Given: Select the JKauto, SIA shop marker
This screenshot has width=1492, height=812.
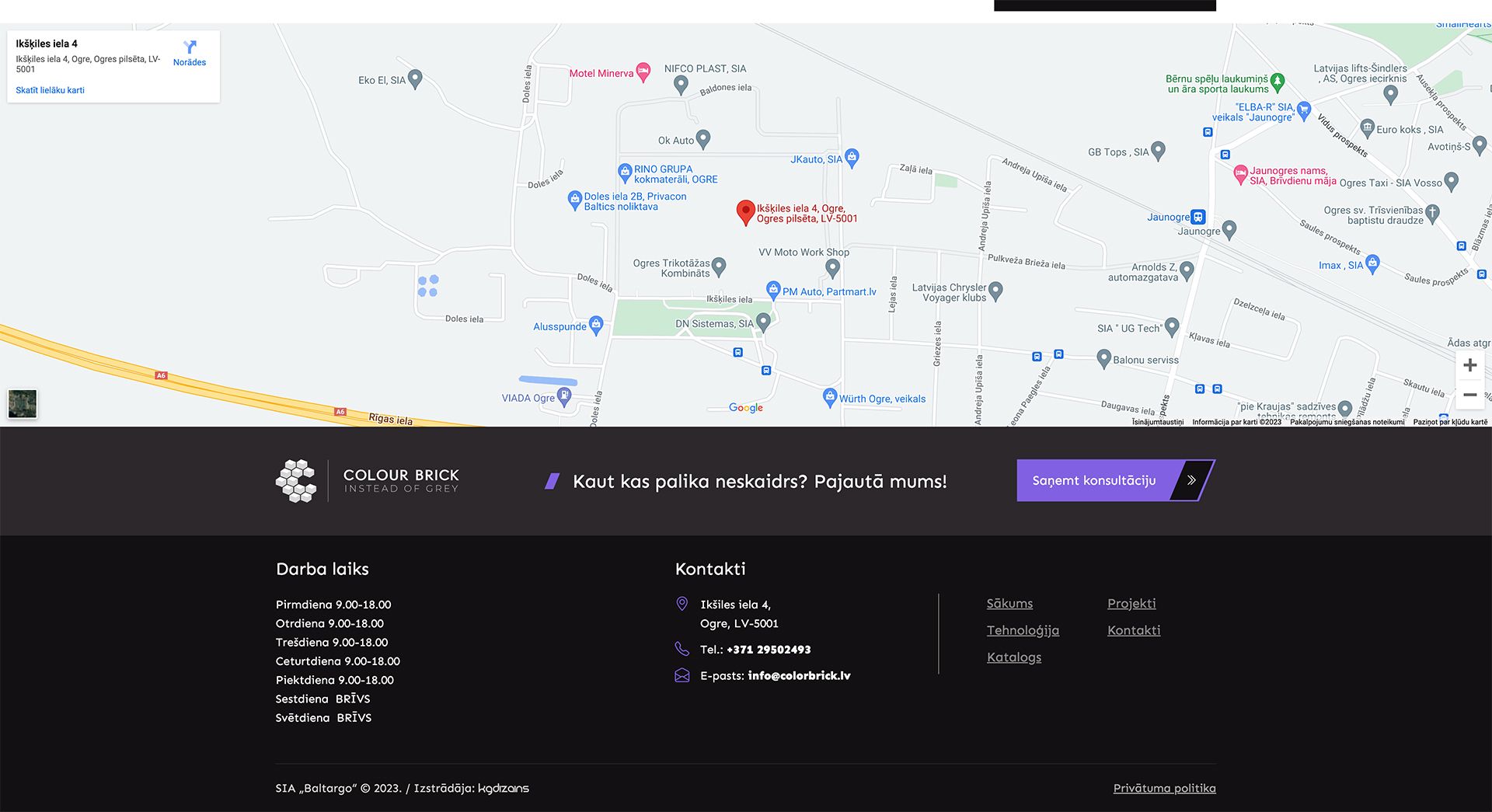Looking at the screenshot, I should pyautogui.click(x=852, y=158).
